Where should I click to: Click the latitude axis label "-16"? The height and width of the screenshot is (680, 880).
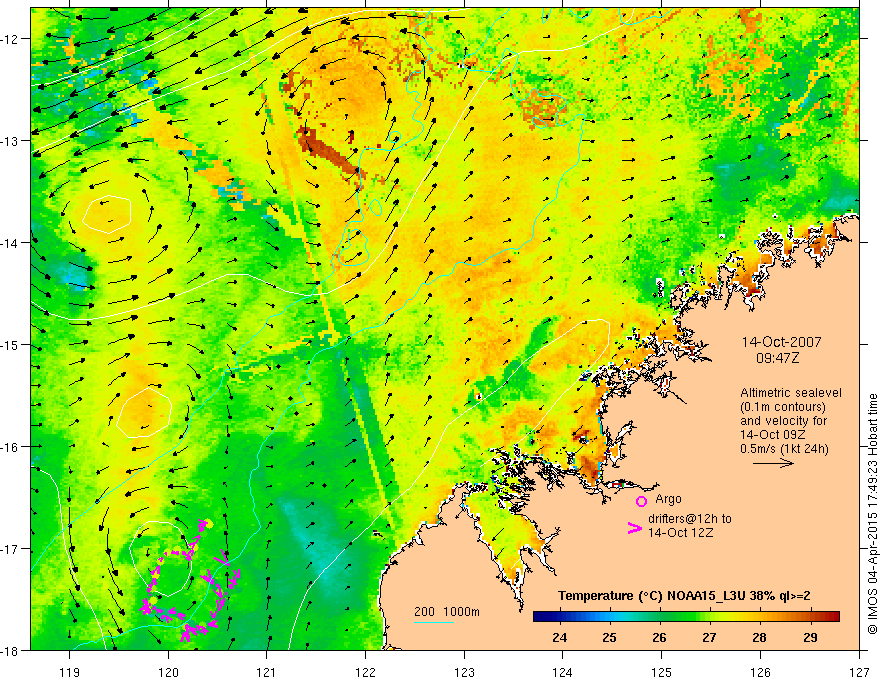click(x=11, y=447)
